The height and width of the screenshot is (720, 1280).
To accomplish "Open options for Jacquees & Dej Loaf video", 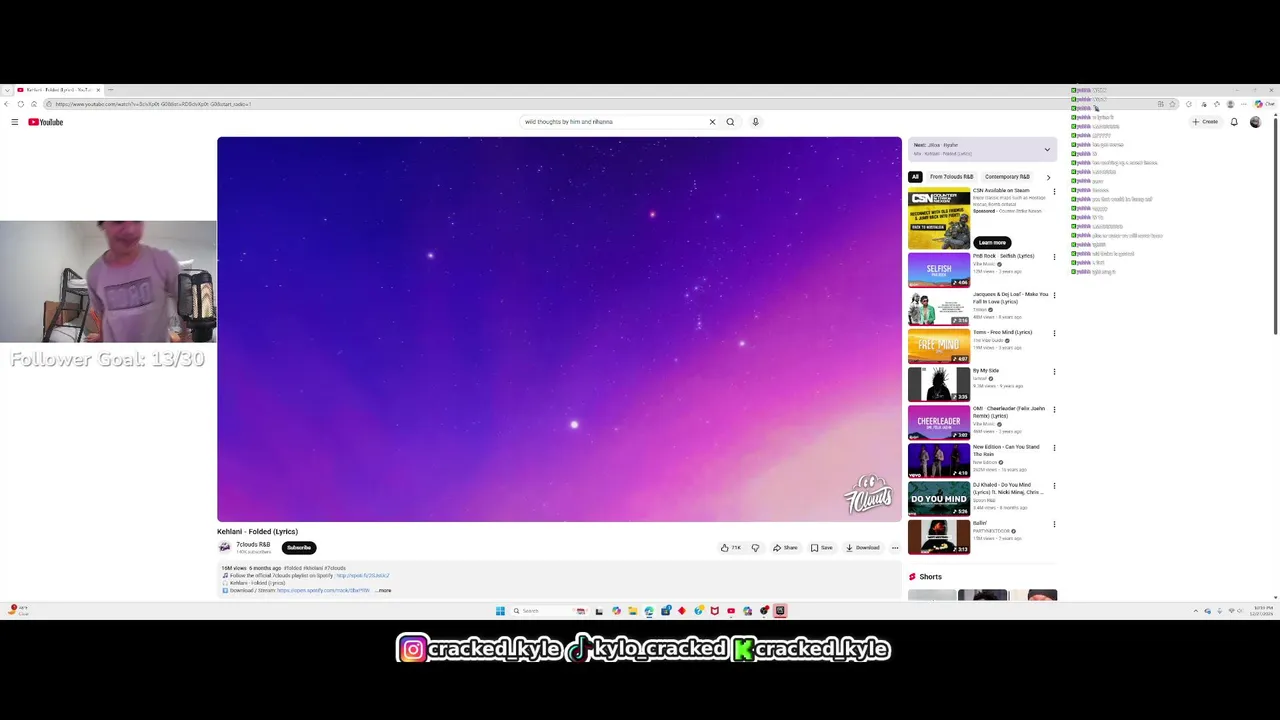I will click(1054, 295).
